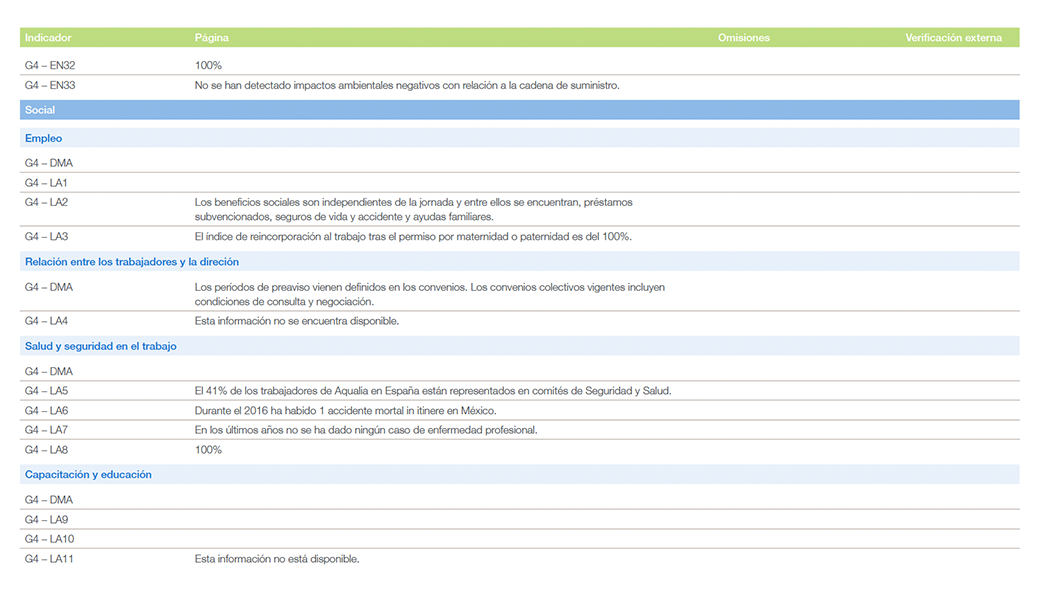Click the periodos de preaviso description
The width and height of the screenshot is (1040, 604).
[429, 294]
